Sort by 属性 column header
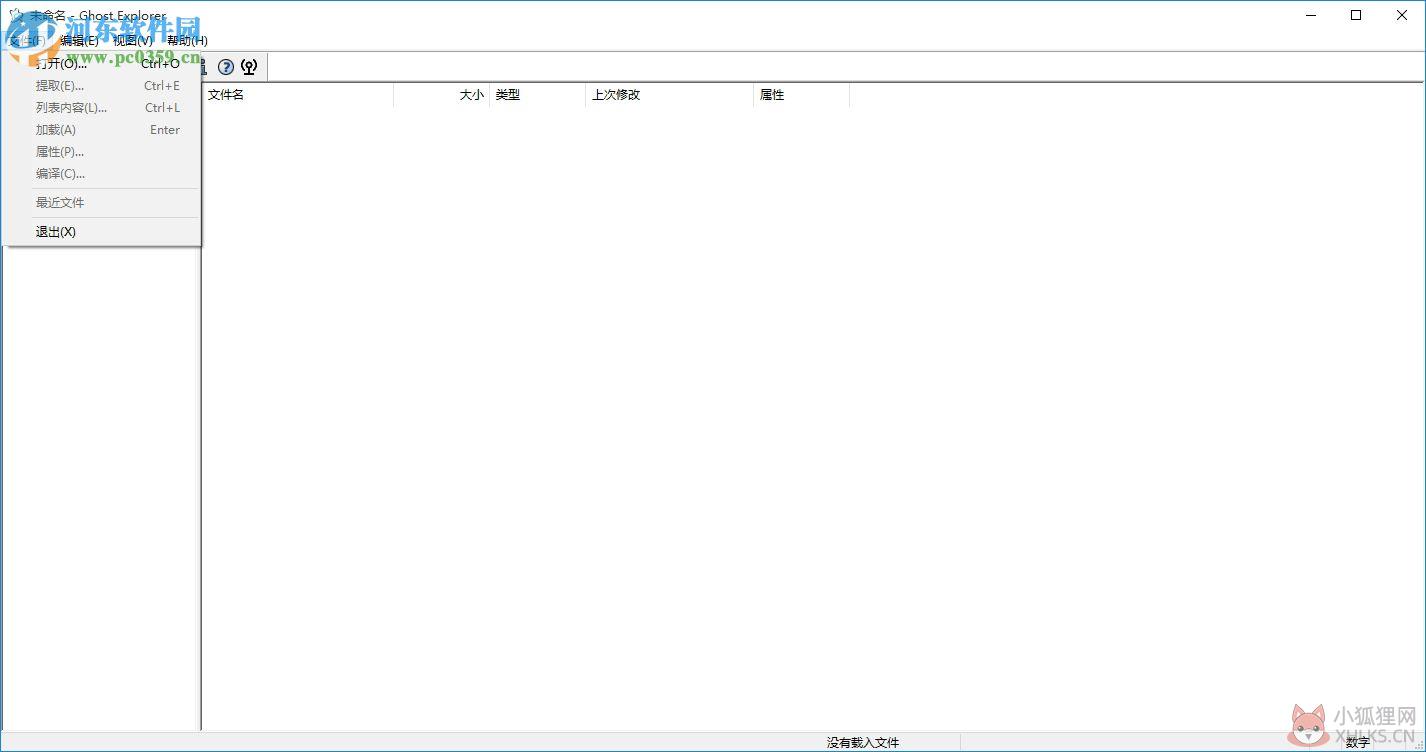The image size is (1426, 752). [x=801, y=95]
